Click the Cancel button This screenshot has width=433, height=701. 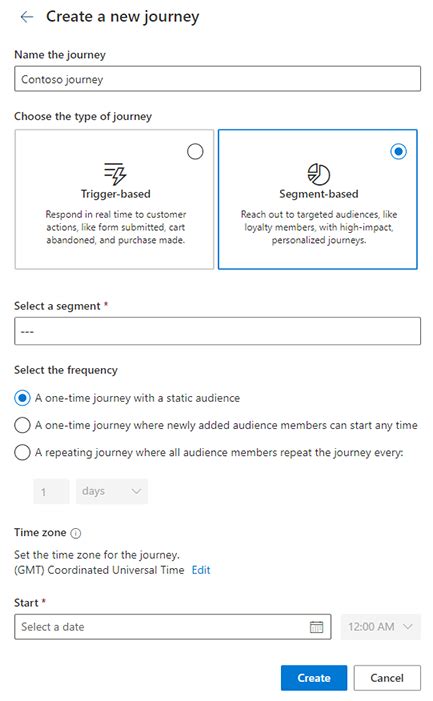point(387,678)
